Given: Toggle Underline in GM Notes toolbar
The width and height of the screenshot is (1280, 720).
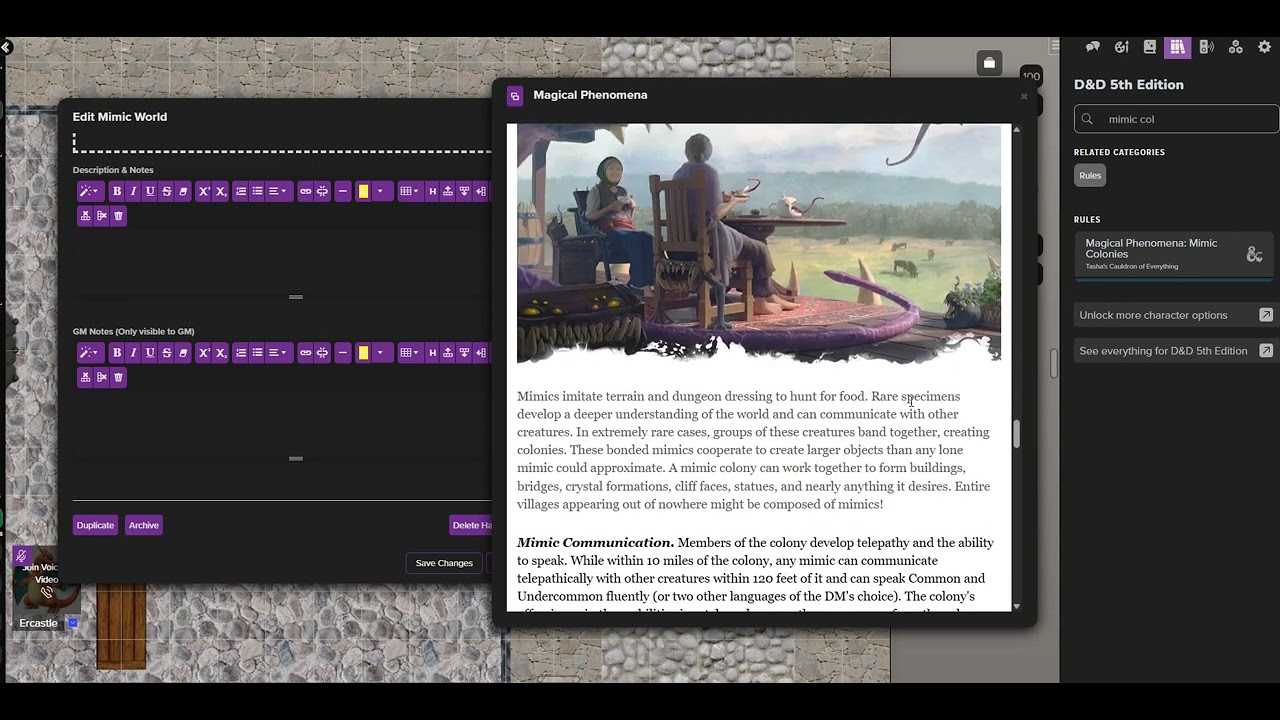Looking at the screenshot, I should pyautogui.click(x=150, y=353).
